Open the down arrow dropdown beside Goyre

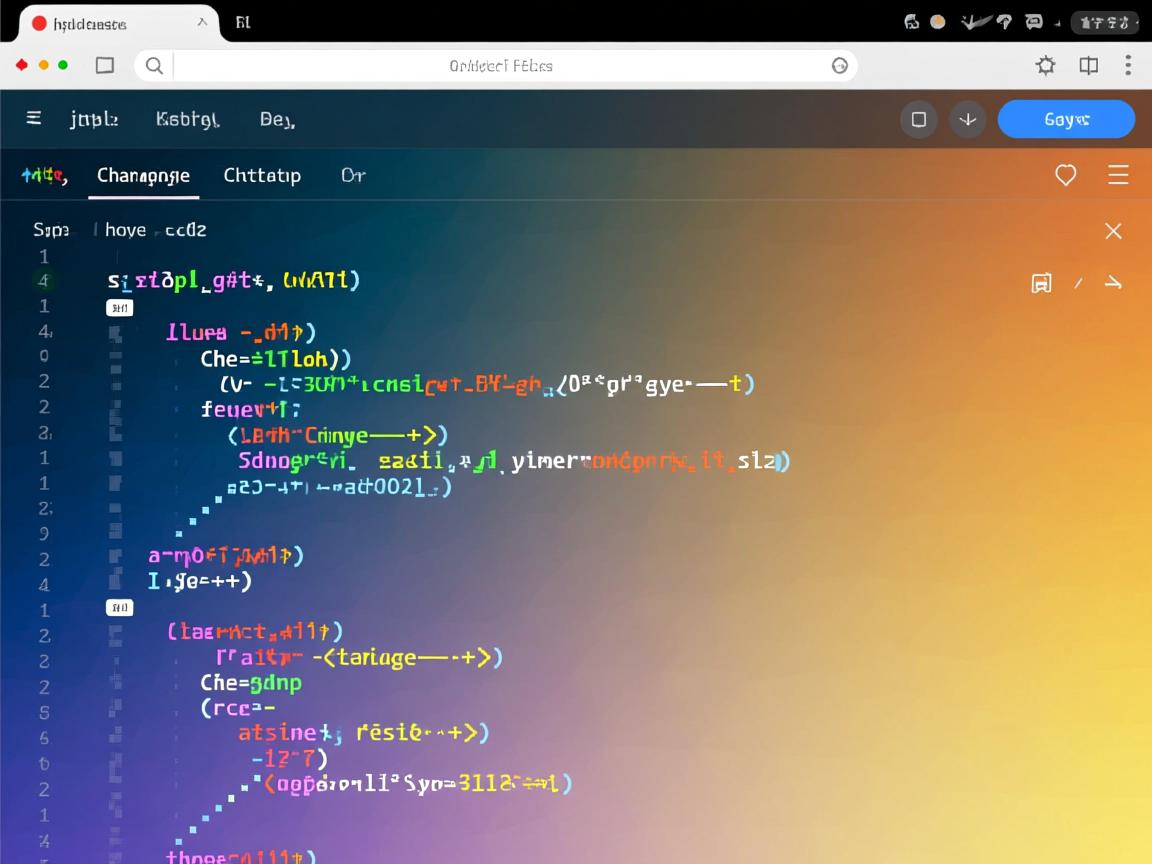pyautogui.click(x=967, y=119)
